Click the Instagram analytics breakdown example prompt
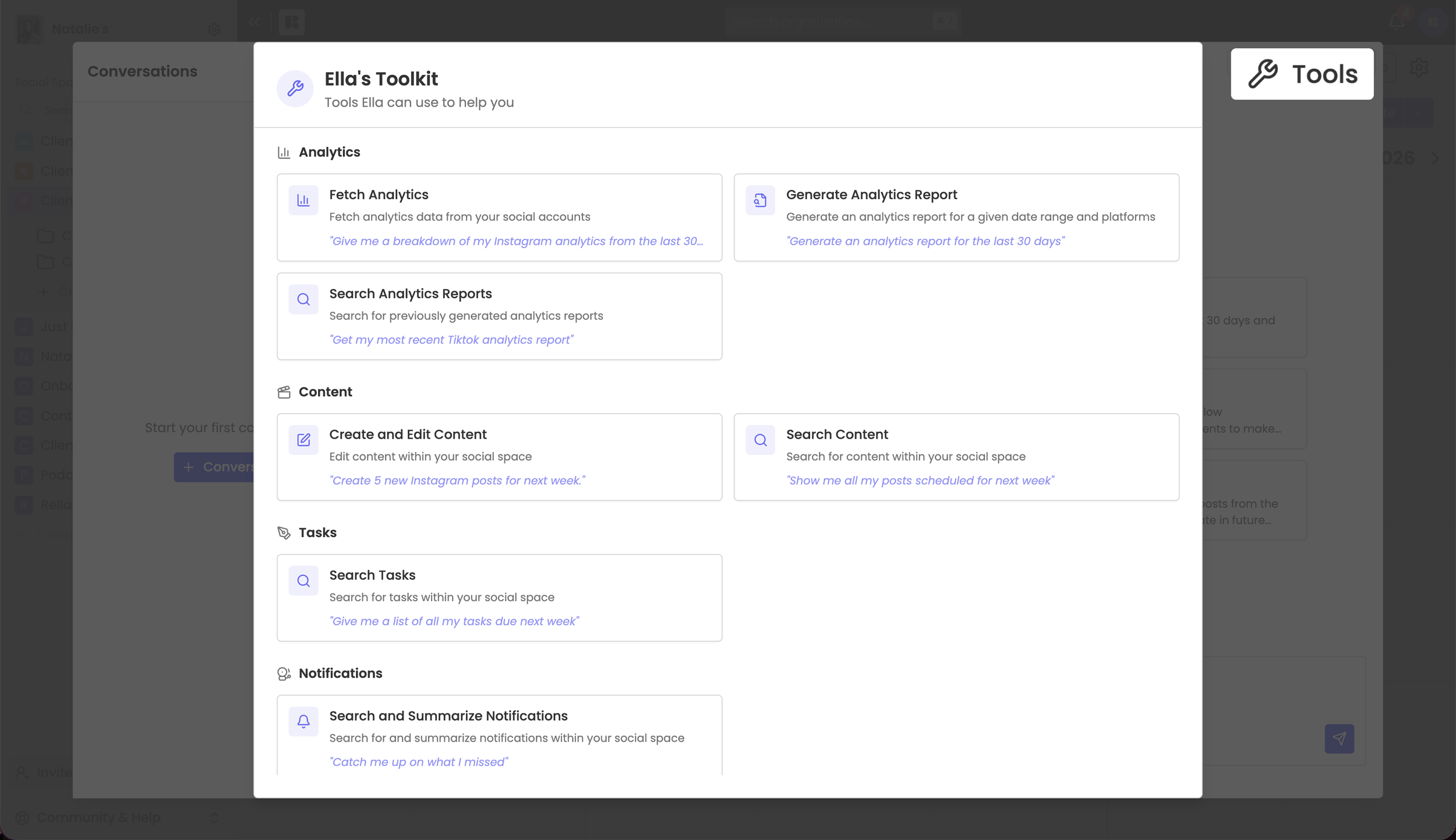The image size is (1456, 840). [x=516, y=241]
